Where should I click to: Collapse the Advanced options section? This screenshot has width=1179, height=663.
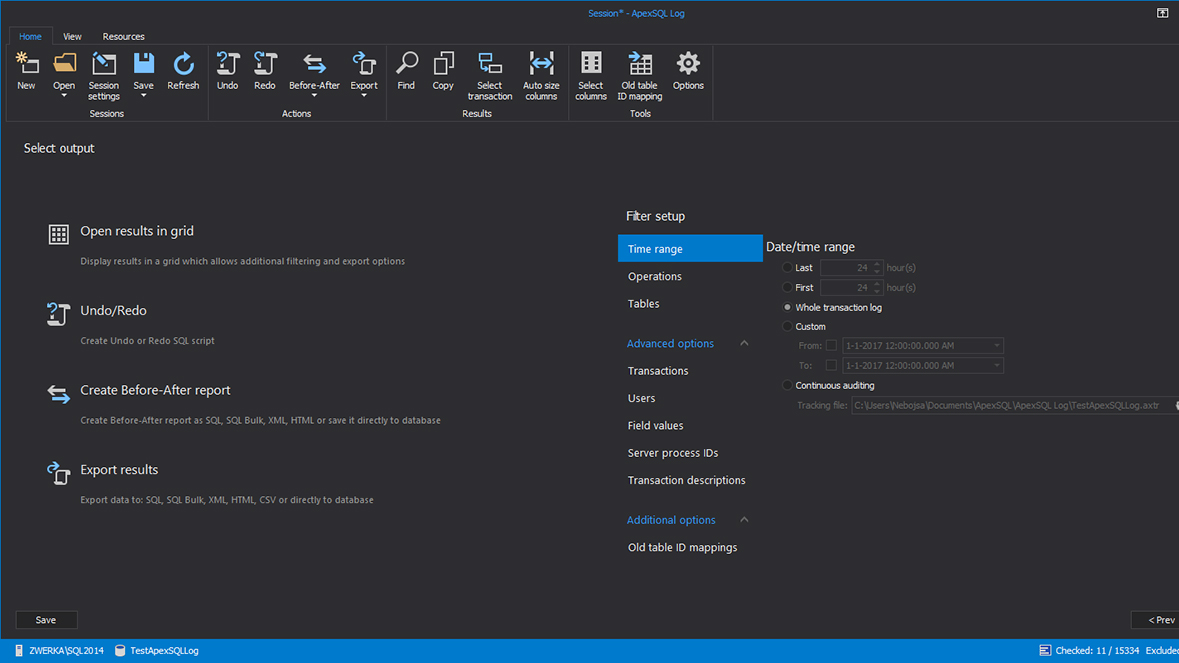(744, 343)
